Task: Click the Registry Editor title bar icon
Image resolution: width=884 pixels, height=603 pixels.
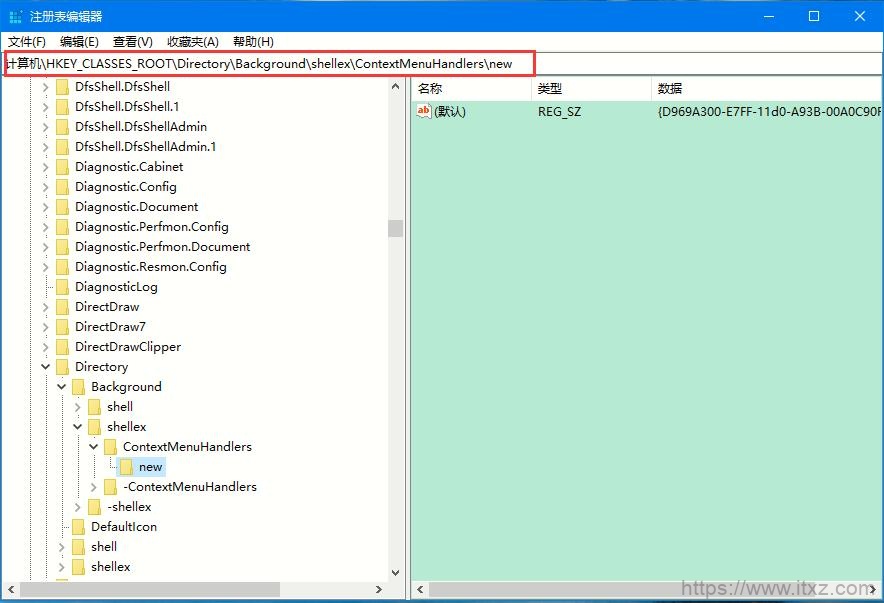Action: point(16,16)
